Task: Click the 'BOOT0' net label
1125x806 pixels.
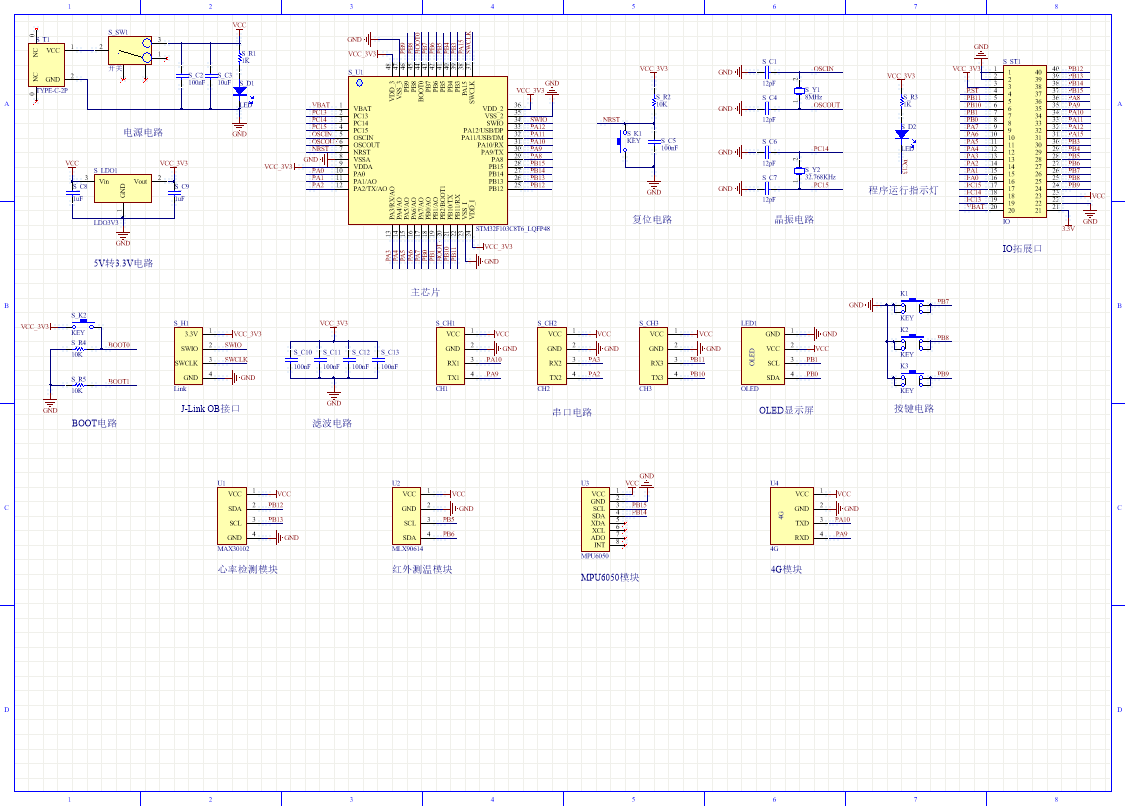Action: [x=119, y=345]
